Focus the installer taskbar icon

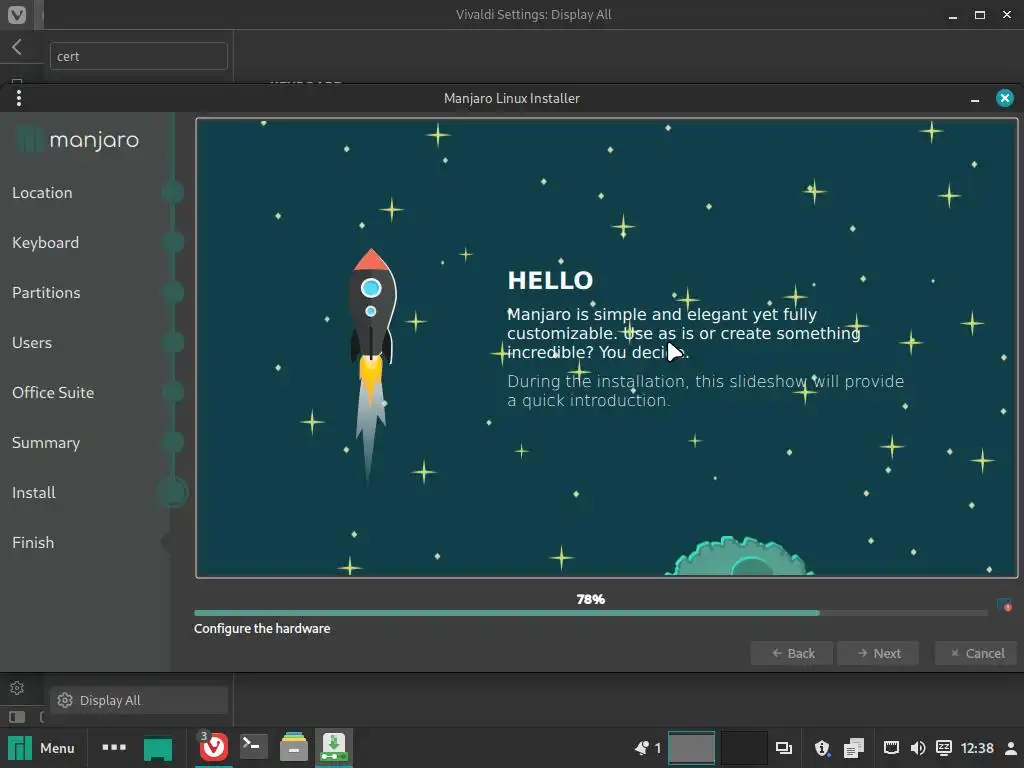334,747
